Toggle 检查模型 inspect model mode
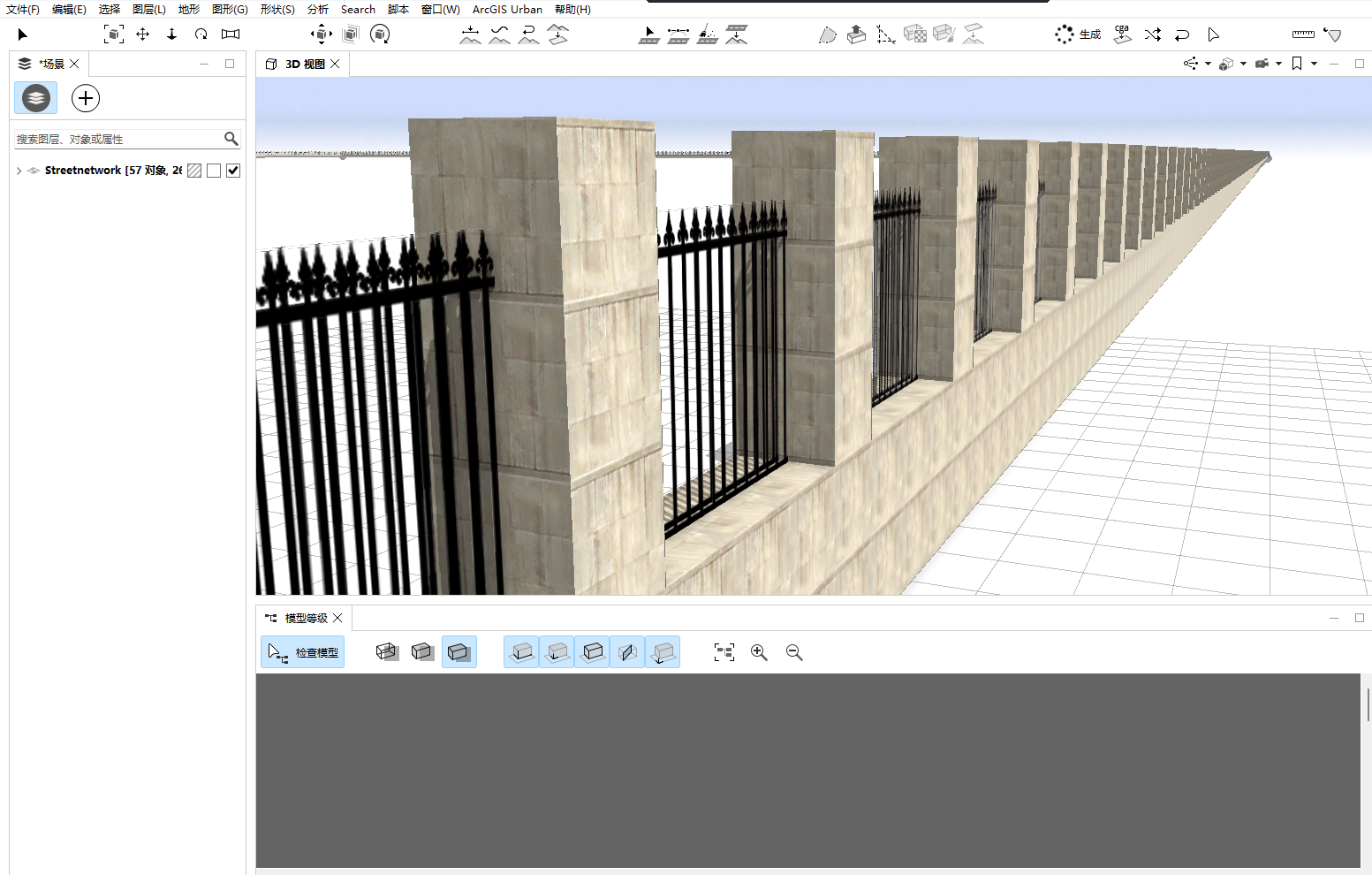 coord(303,652)
